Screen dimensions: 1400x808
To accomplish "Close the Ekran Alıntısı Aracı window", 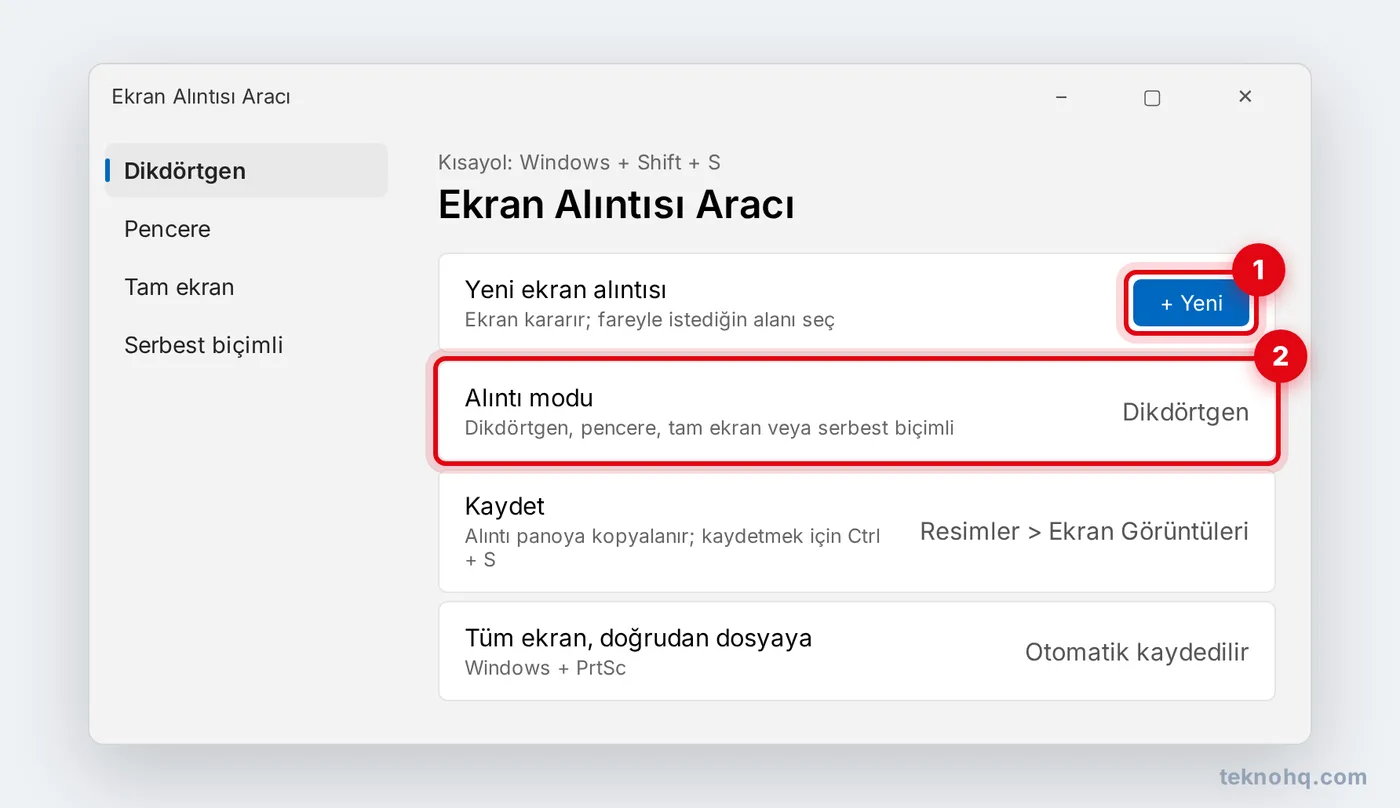I will coord(1245,97).
